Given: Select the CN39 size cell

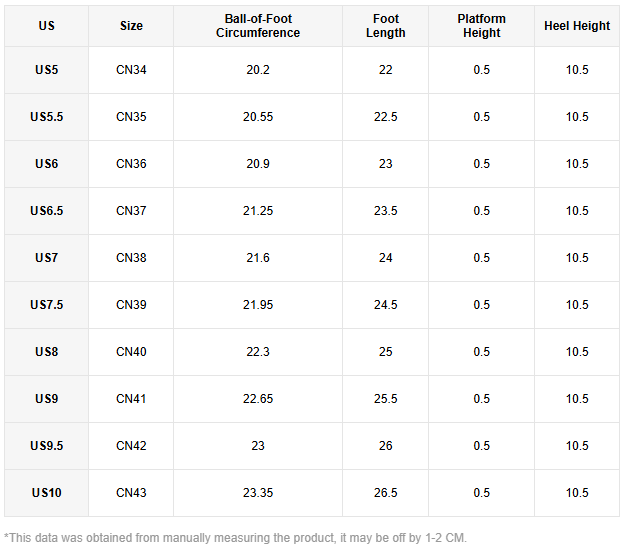Looking at the screenshot, I should pos(131,305).
